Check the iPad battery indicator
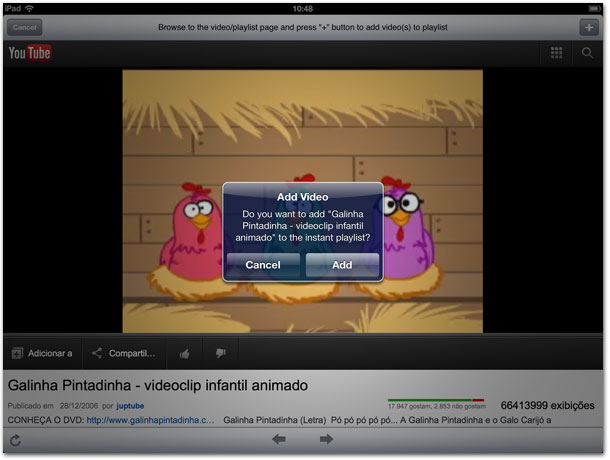The height and width of the screenshot is (460, 610). [594, 8]
